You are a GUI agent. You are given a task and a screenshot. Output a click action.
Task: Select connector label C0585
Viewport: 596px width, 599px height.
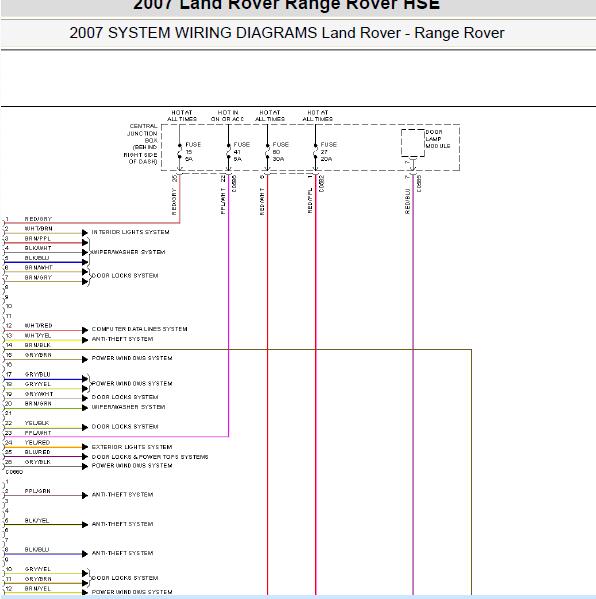419,184
